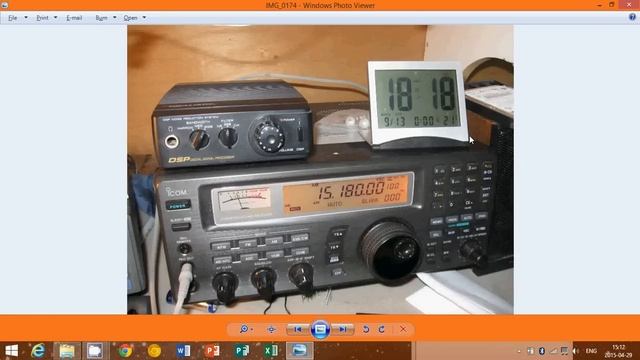This screenshot has width=640, height=360.
Task: Go to the next photo
Action: click(343, 329)
